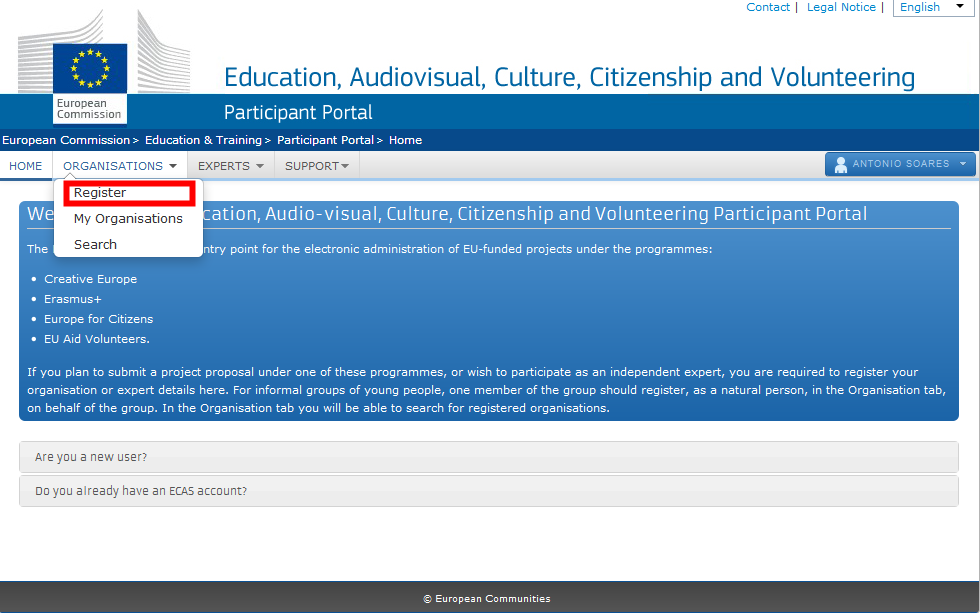Click European Commission breadcrumb link
The width and height of the screenshot is (980, 613).
point(66,140)
